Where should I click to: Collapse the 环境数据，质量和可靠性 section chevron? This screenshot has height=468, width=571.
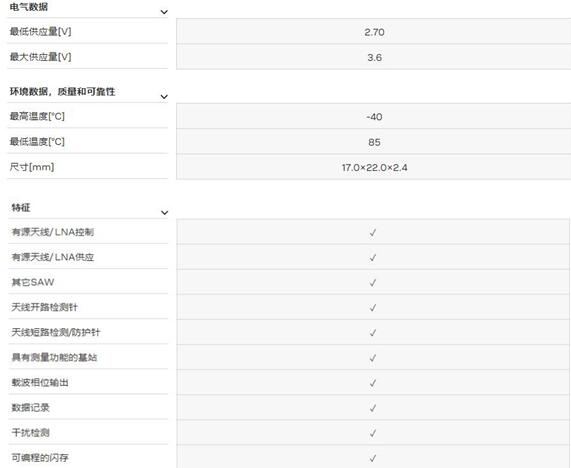164,97
